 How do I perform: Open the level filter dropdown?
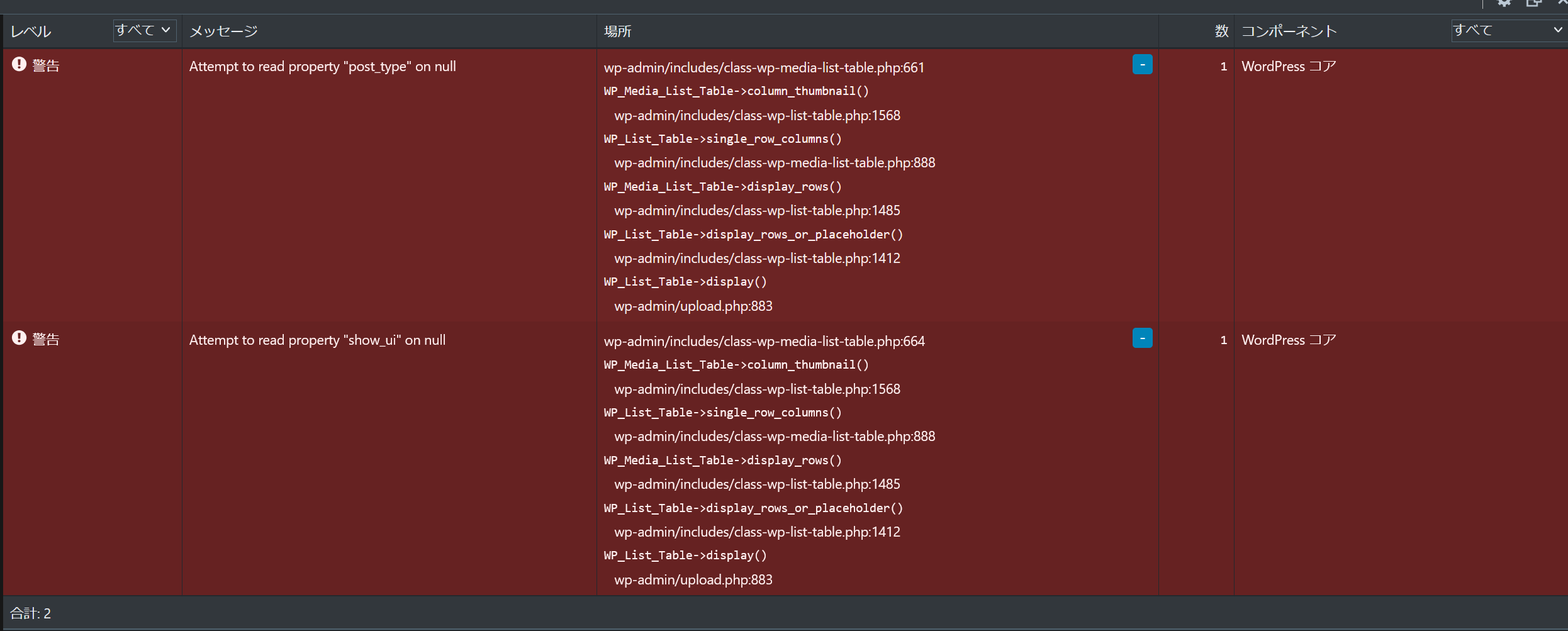tap(144, 30)
